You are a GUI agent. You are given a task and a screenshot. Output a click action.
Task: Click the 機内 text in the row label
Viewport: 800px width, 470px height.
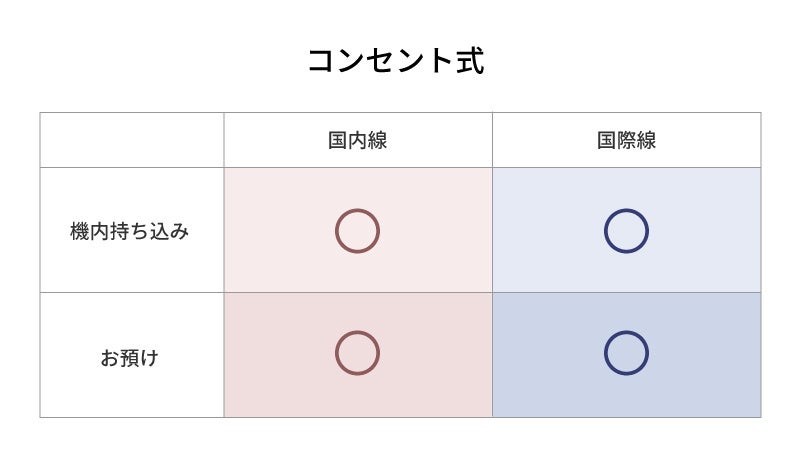pyautogui.click(x=90, y=231)
